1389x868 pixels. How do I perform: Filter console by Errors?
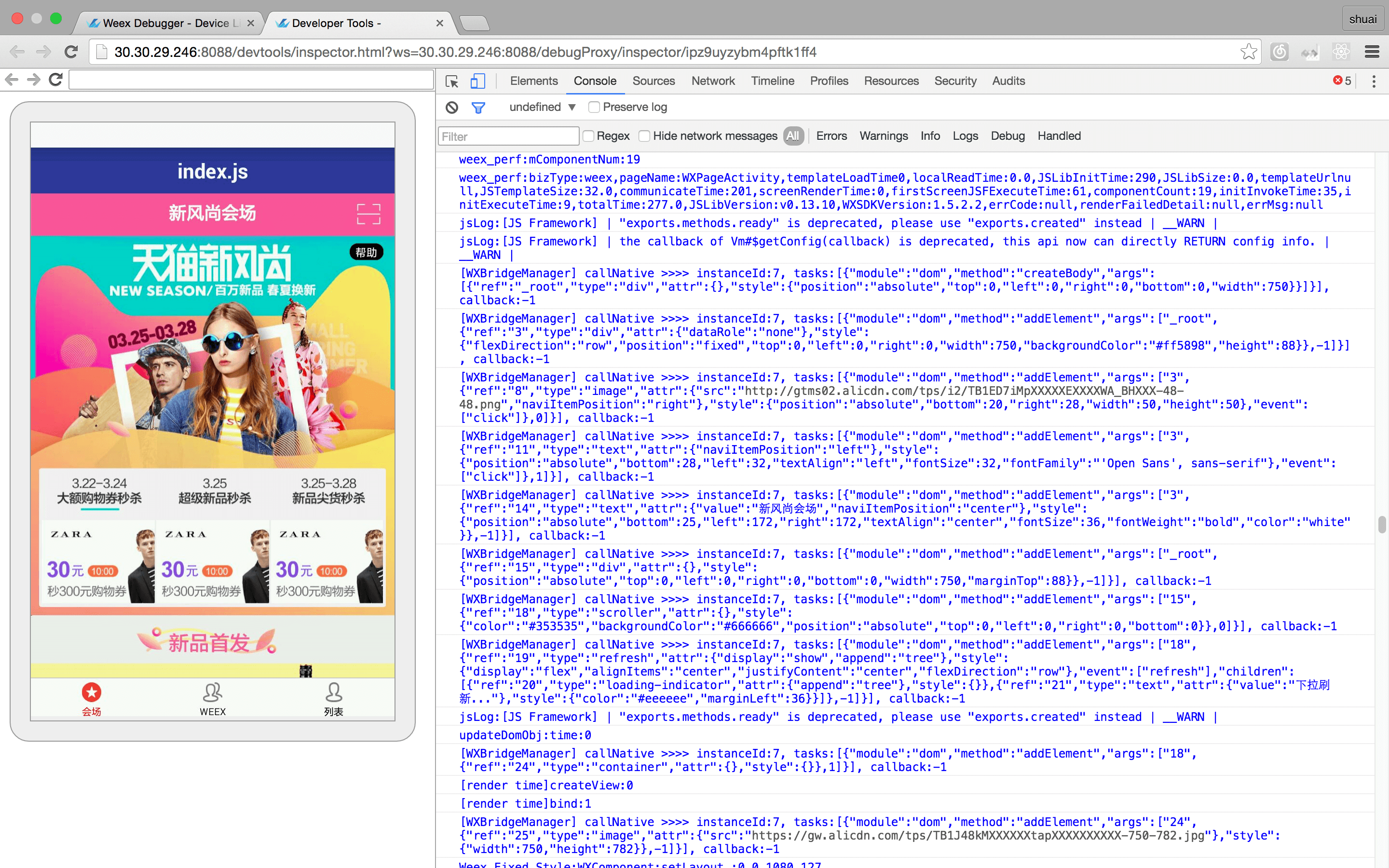(831, 136)
